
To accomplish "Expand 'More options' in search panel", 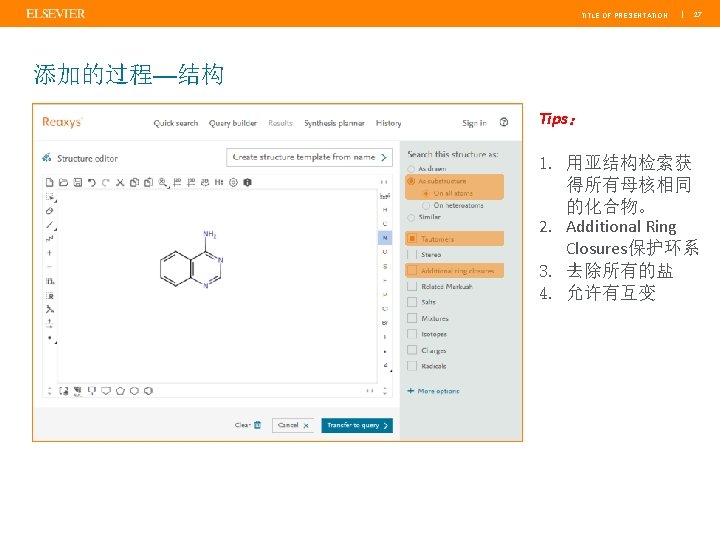I will 433,391.
